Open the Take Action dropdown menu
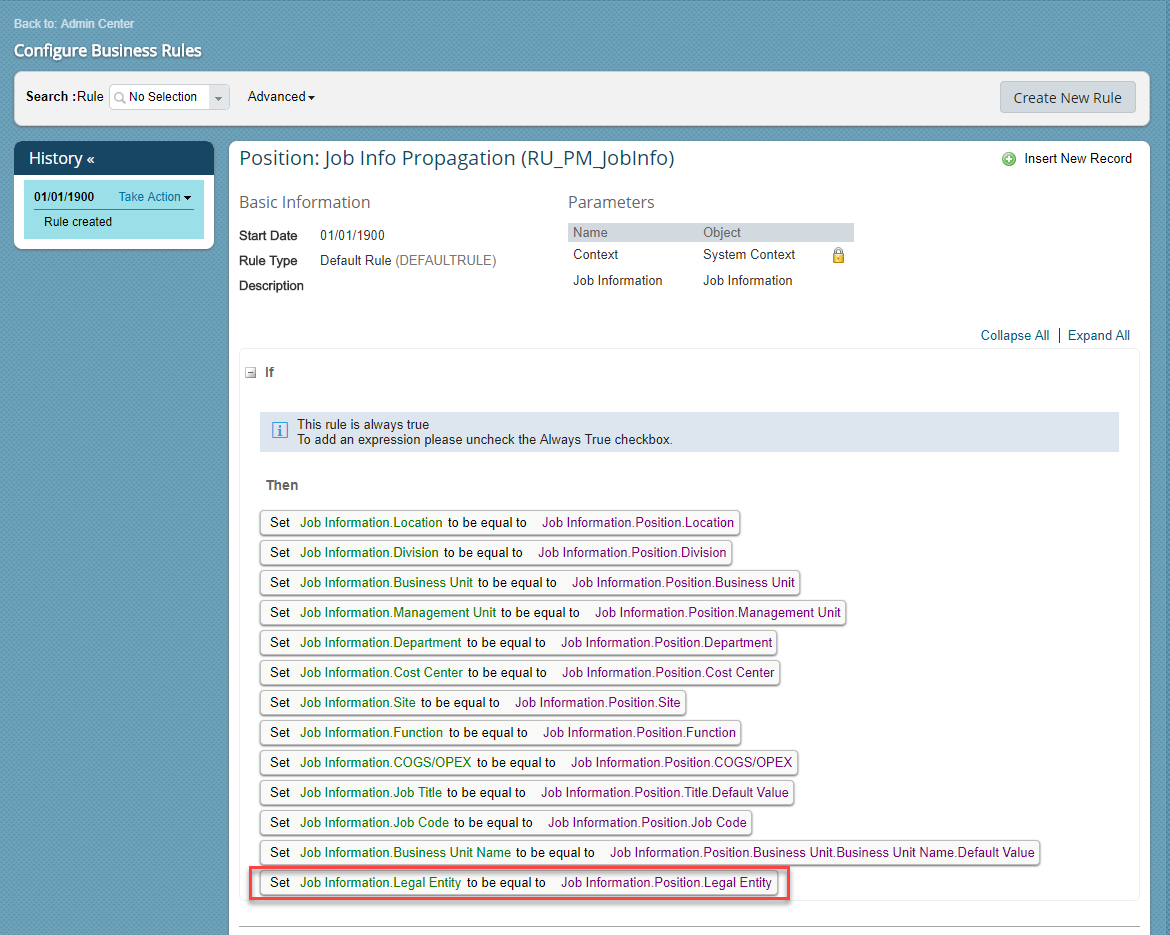 (x=154, y=197)
